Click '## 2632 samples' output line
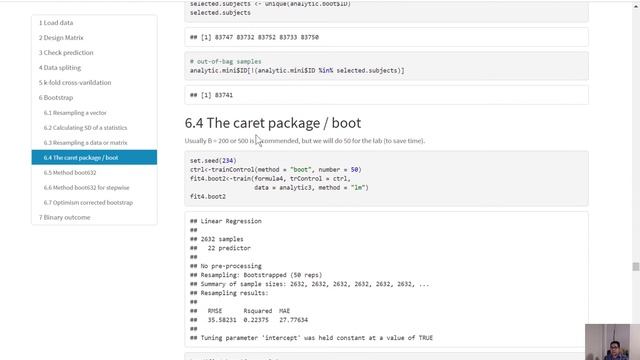Viewport: 640px width, 360px height. point(217,239)
